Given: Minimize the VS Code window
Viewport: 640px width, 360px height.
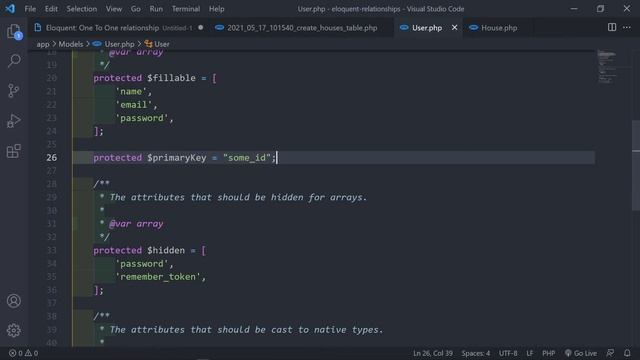Looking at the screenshot, I should click(574, 9).
